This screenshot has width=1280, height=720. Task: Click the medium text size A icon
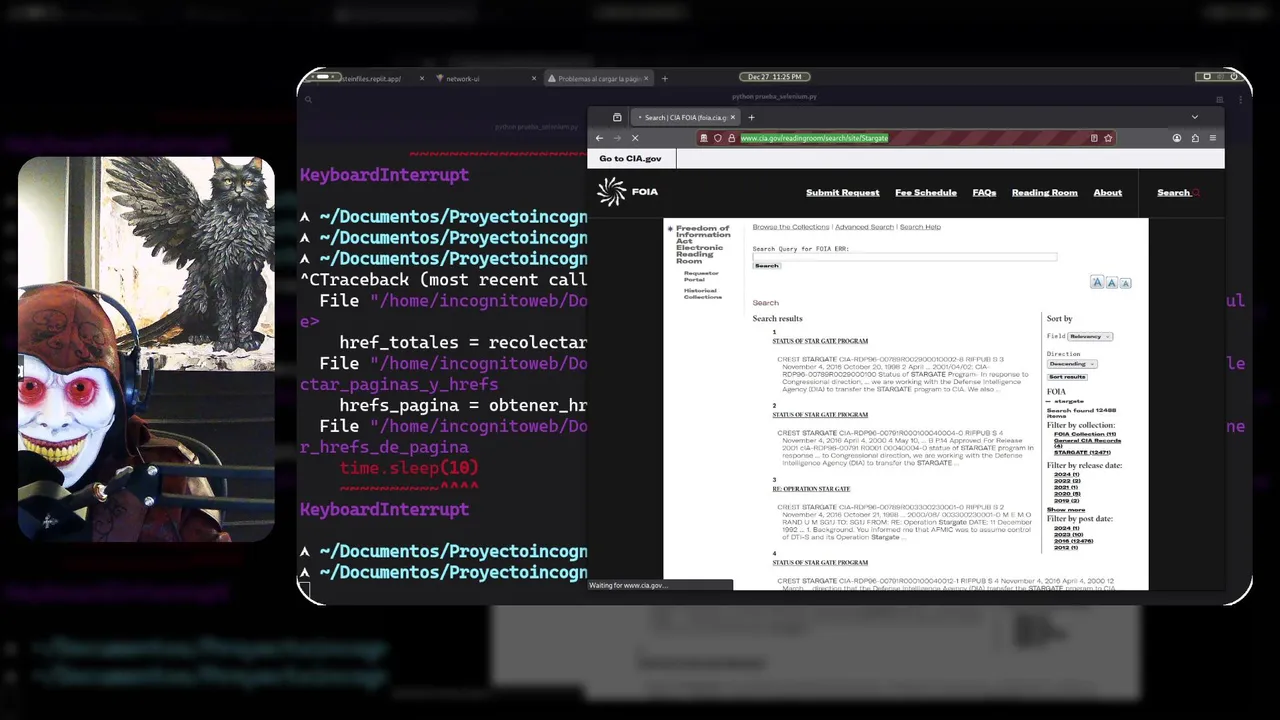(x=1111, y=283)
